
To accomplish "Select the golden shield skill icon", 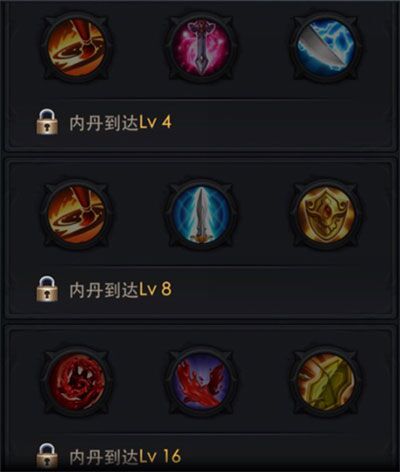I will pyautogui.click(x=326, y=215).
